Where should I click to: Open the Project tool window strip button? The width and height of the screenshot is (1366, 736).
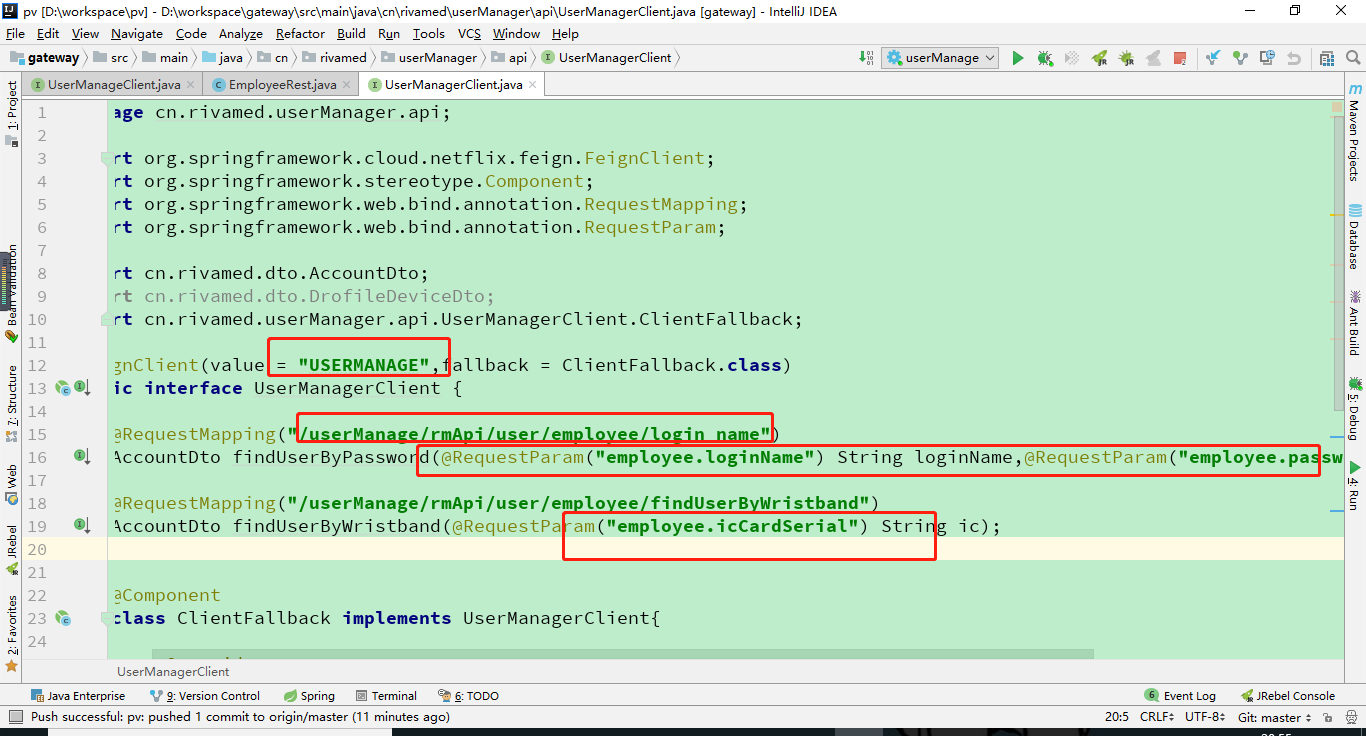click(12, 114)
